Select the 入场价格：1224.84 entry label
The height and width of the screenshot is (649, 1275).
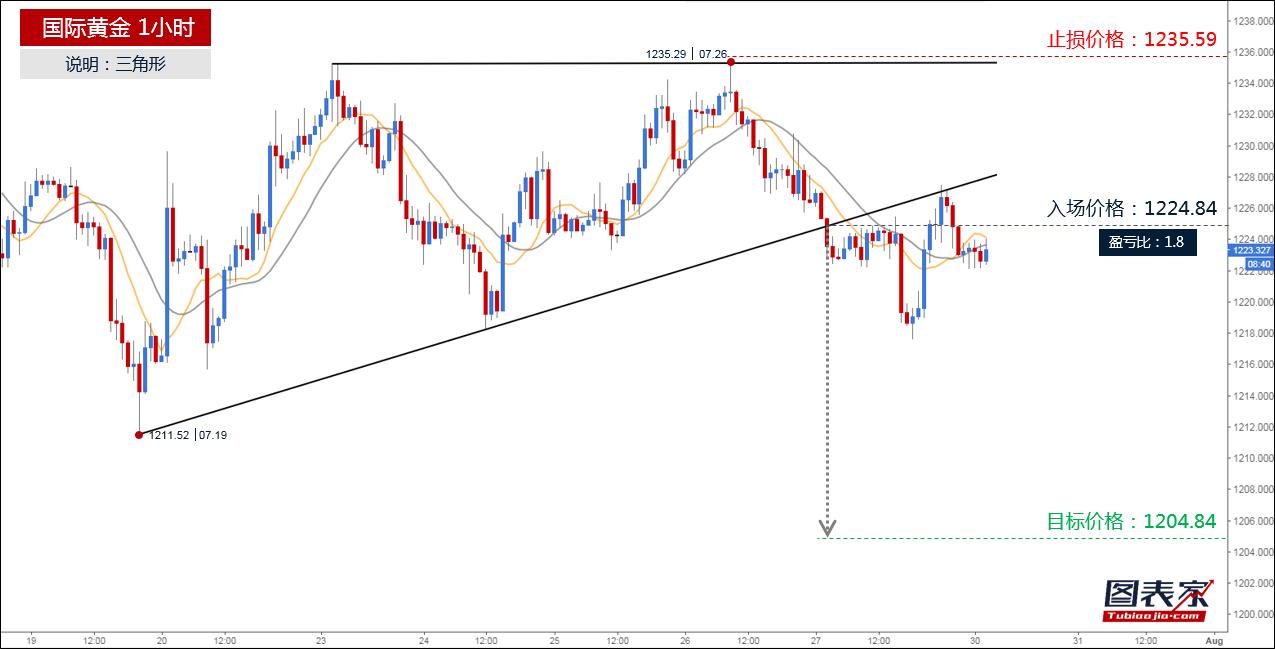(x=1131, y=209)
